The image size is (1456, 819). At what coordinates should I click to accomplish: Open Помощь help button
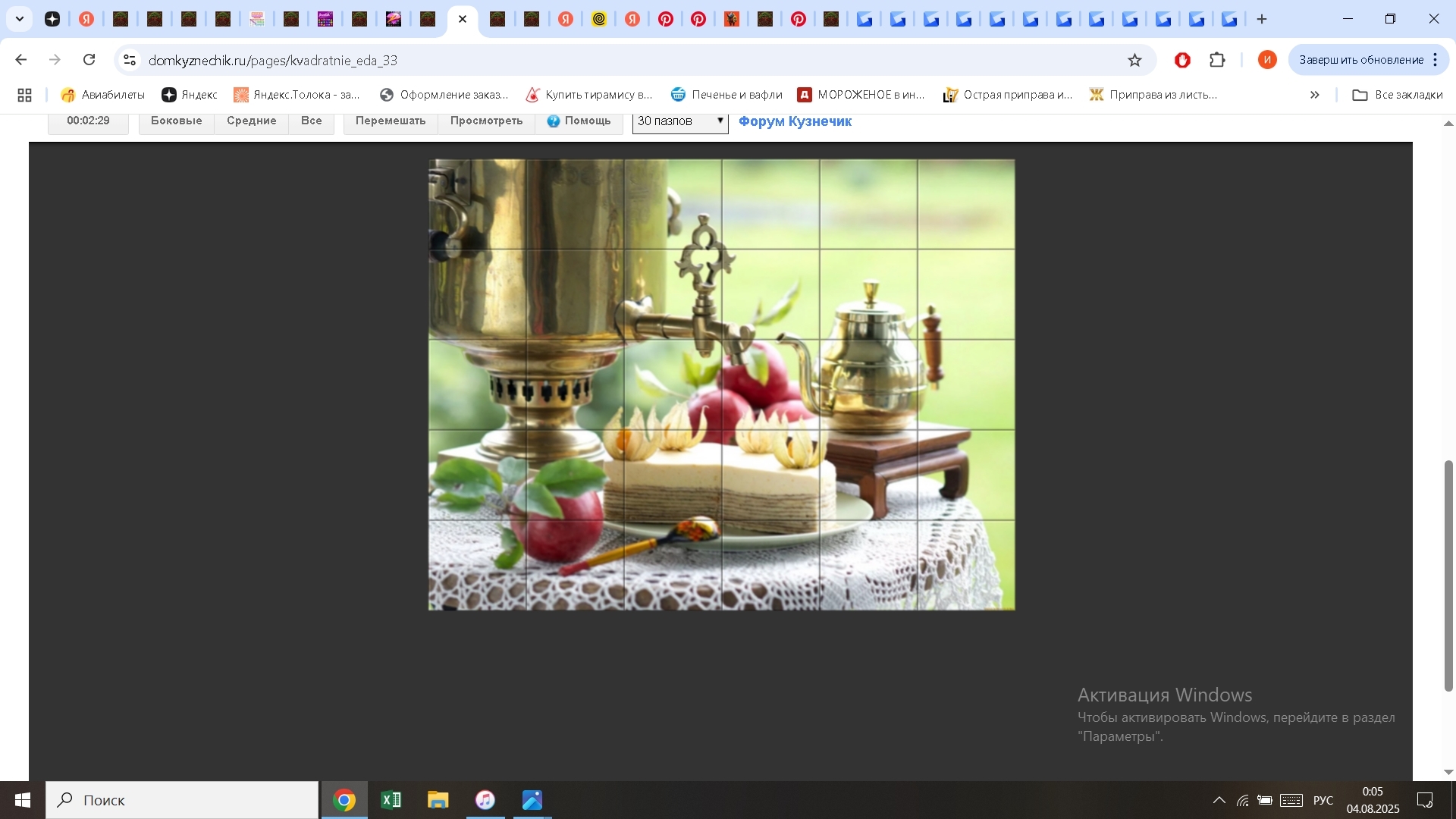pyautogui.click(x=579, y=121)
